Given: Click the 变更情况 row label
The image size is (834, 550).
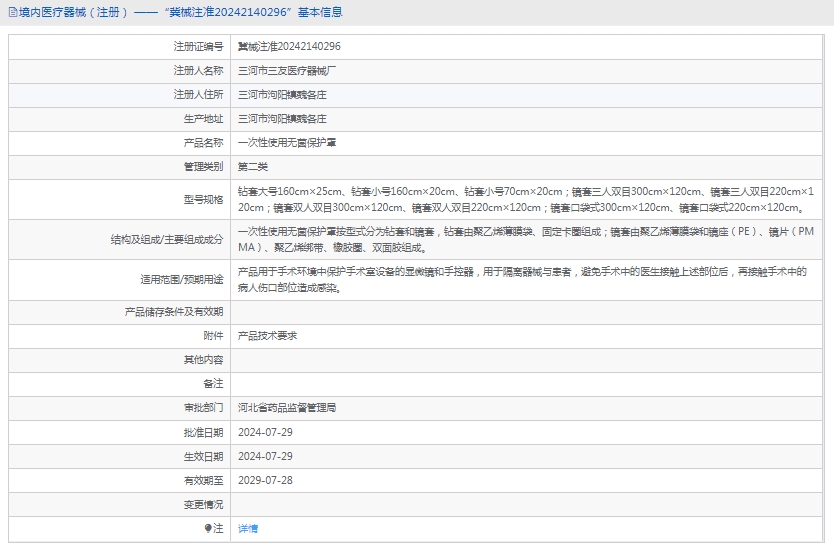Looking at the screenshot, I should [x=203, y=504].
